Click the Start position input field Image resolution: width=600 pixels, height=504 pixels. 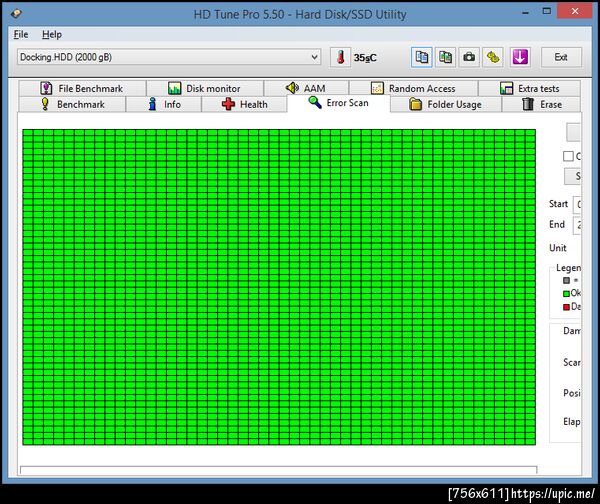(x=577, y=204)
